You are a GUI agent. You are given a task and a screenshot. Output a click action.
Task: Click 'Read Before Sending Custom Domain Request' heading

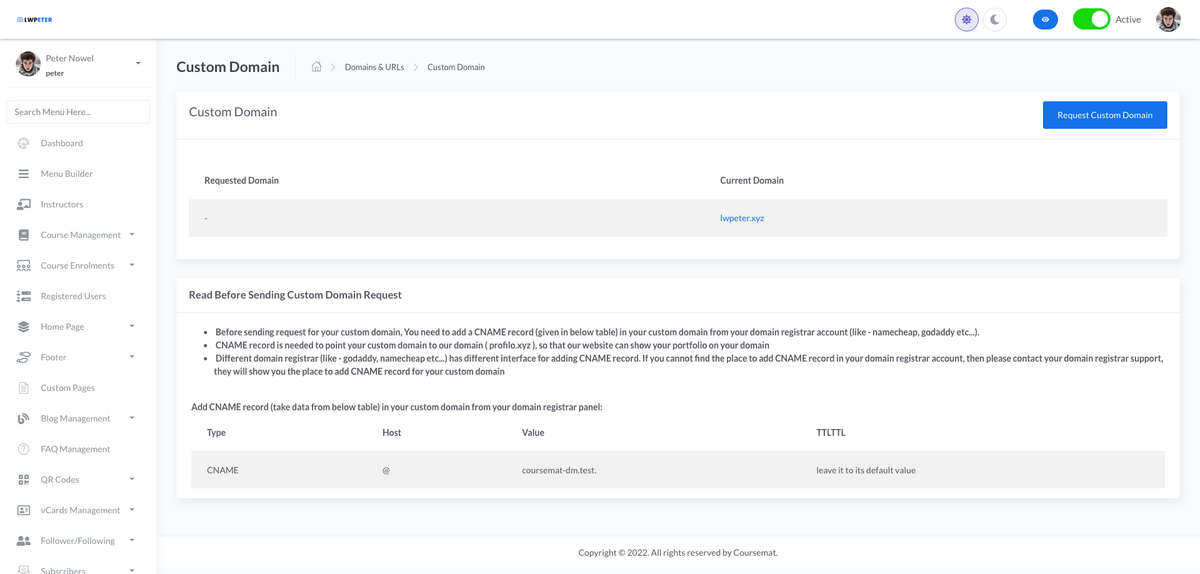(295, 295)
